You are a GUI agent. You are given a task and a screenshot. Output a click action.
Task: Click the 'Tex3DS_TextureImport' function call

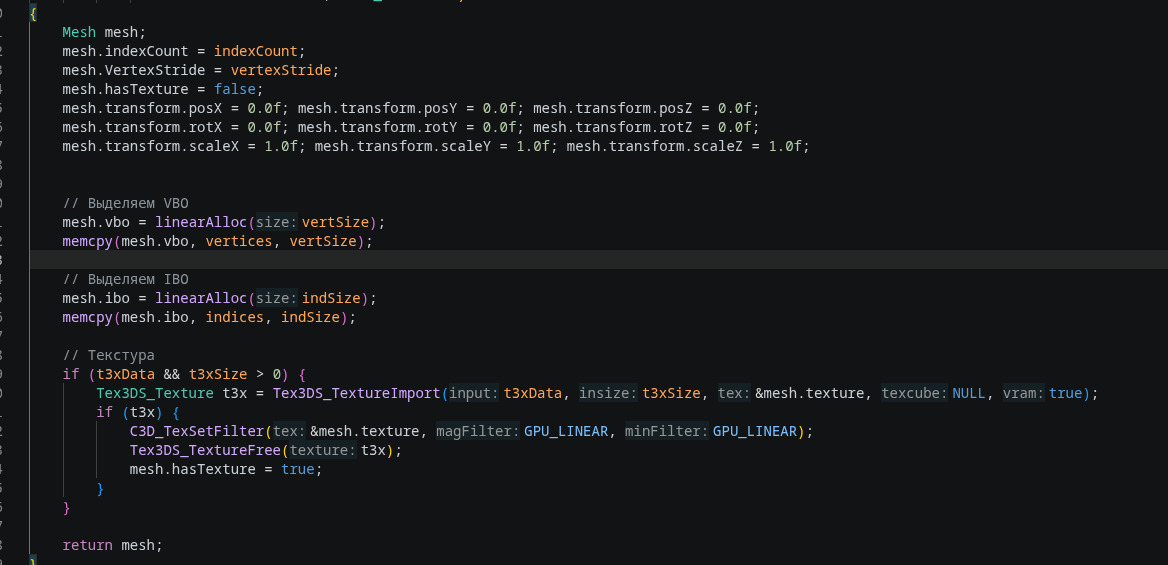(356, 393)
